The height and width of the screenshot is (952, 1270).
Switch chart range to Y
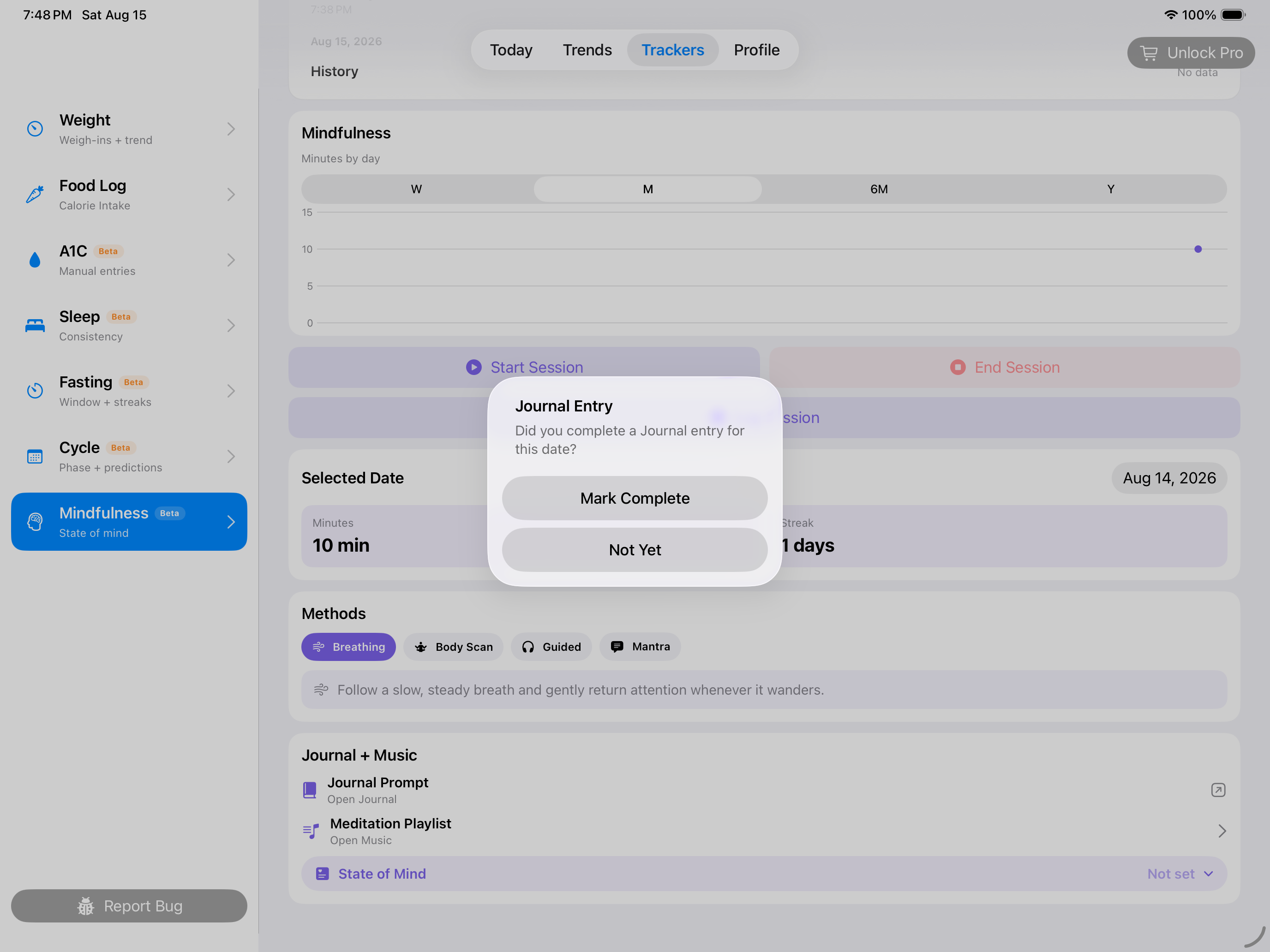coord(1110,189)
